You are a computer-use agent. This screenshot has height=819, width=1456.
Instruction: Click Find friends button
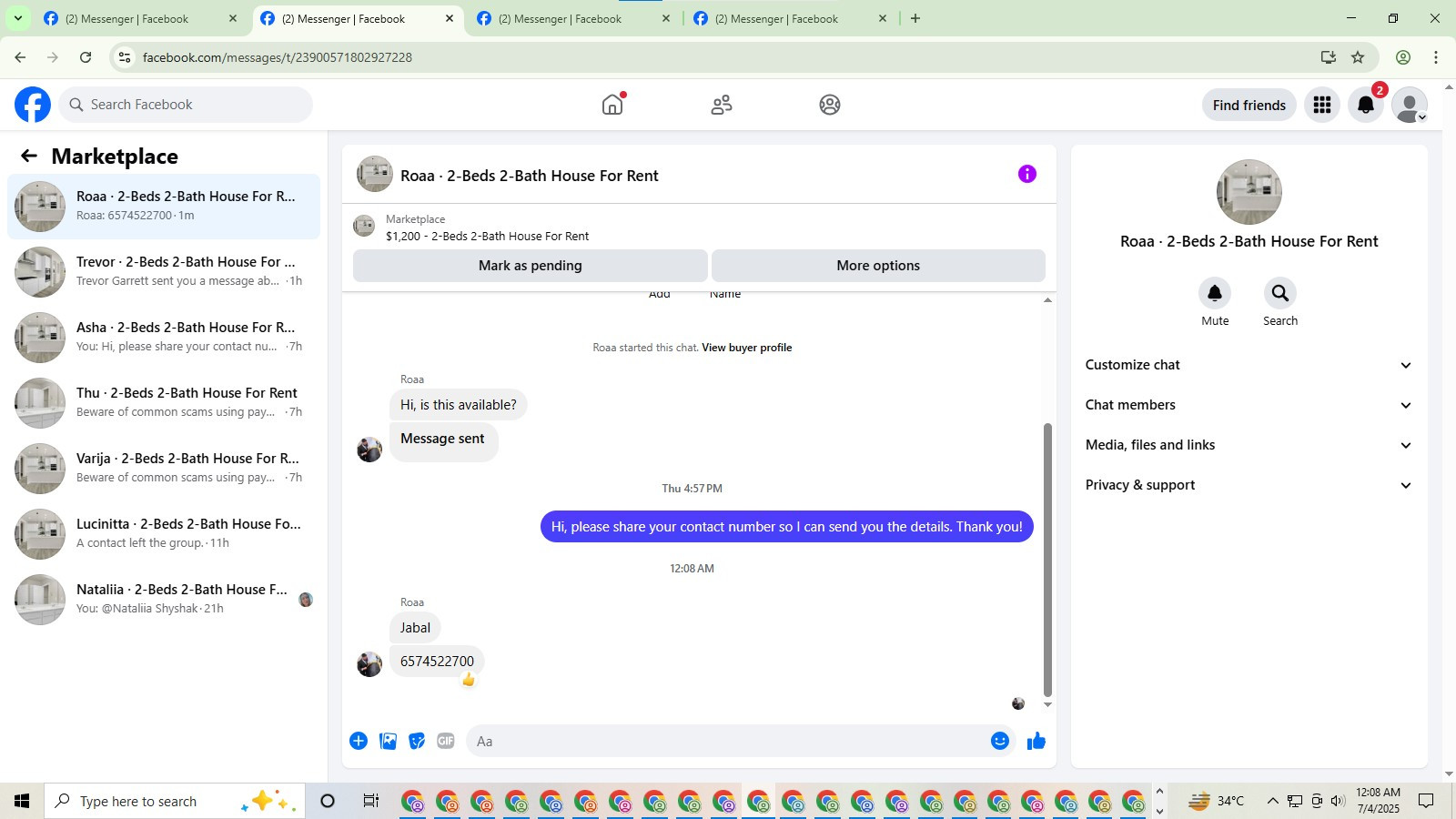point(1249,105)
